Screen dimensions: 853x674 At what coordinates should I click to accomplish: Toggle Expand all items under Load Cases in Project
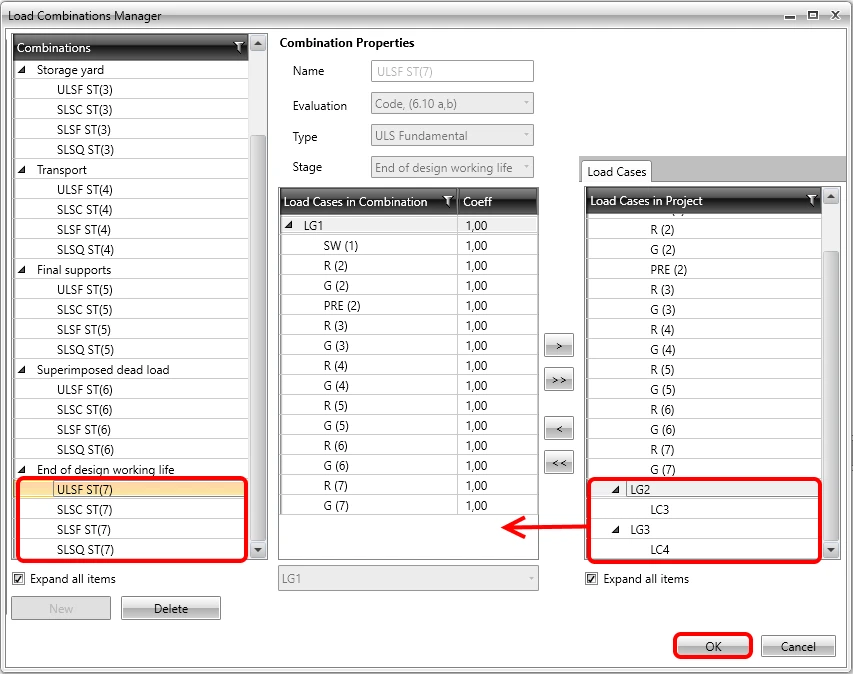pyautogui.click(x=591, y=579)
